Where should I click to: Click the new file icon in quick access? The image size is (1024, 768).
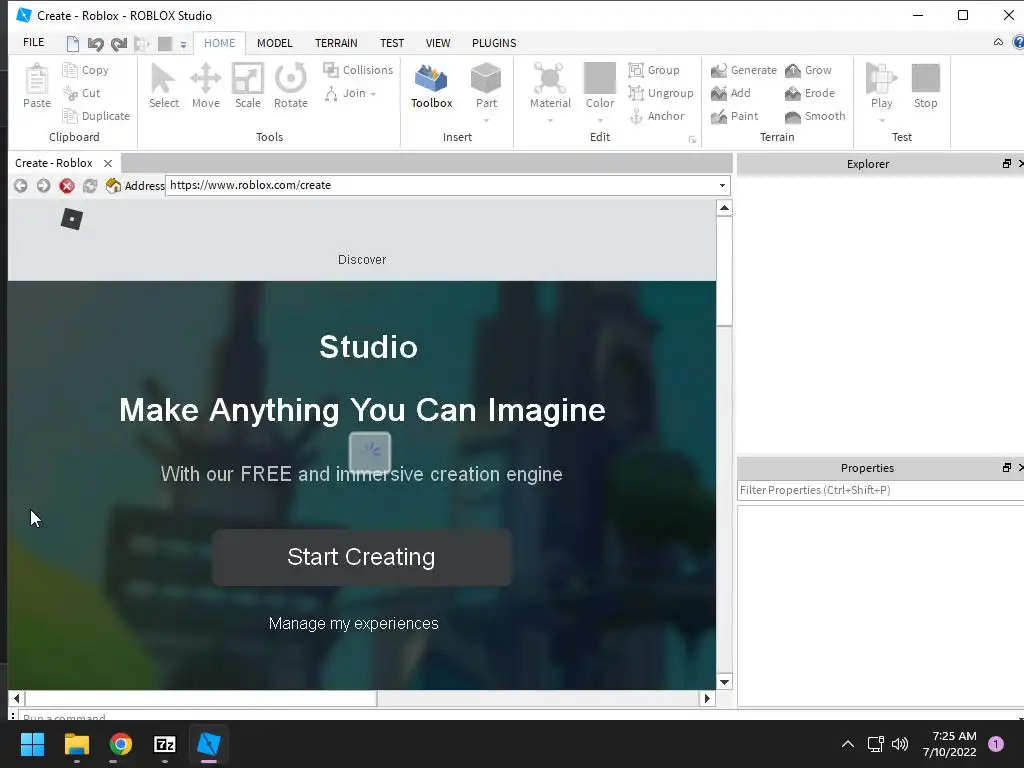(72, 44)
